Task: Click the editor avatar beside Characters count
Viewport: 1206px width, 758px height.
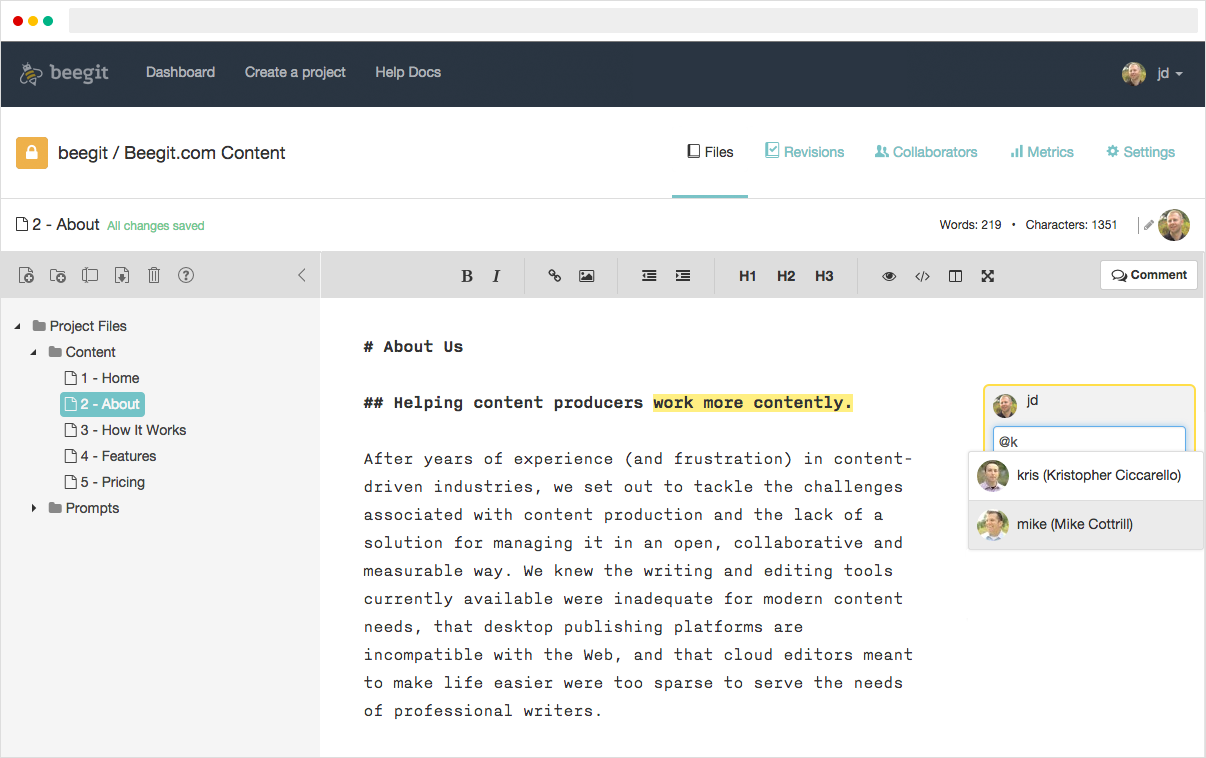Action: click(1174, 225)
